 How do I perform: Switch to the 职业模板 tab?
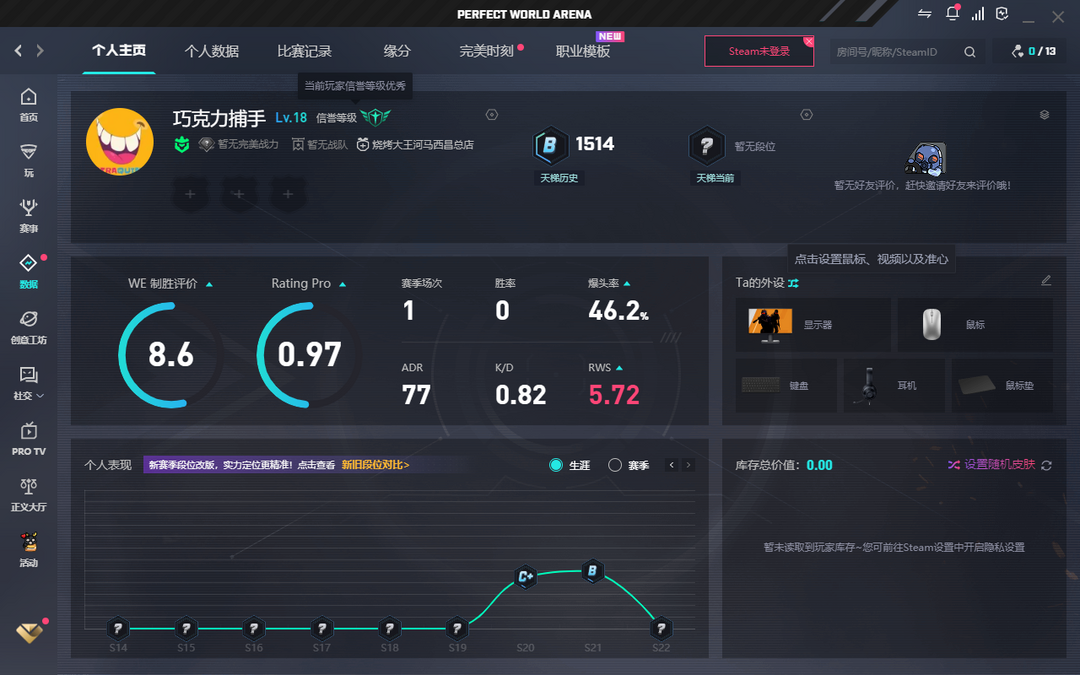583,51
